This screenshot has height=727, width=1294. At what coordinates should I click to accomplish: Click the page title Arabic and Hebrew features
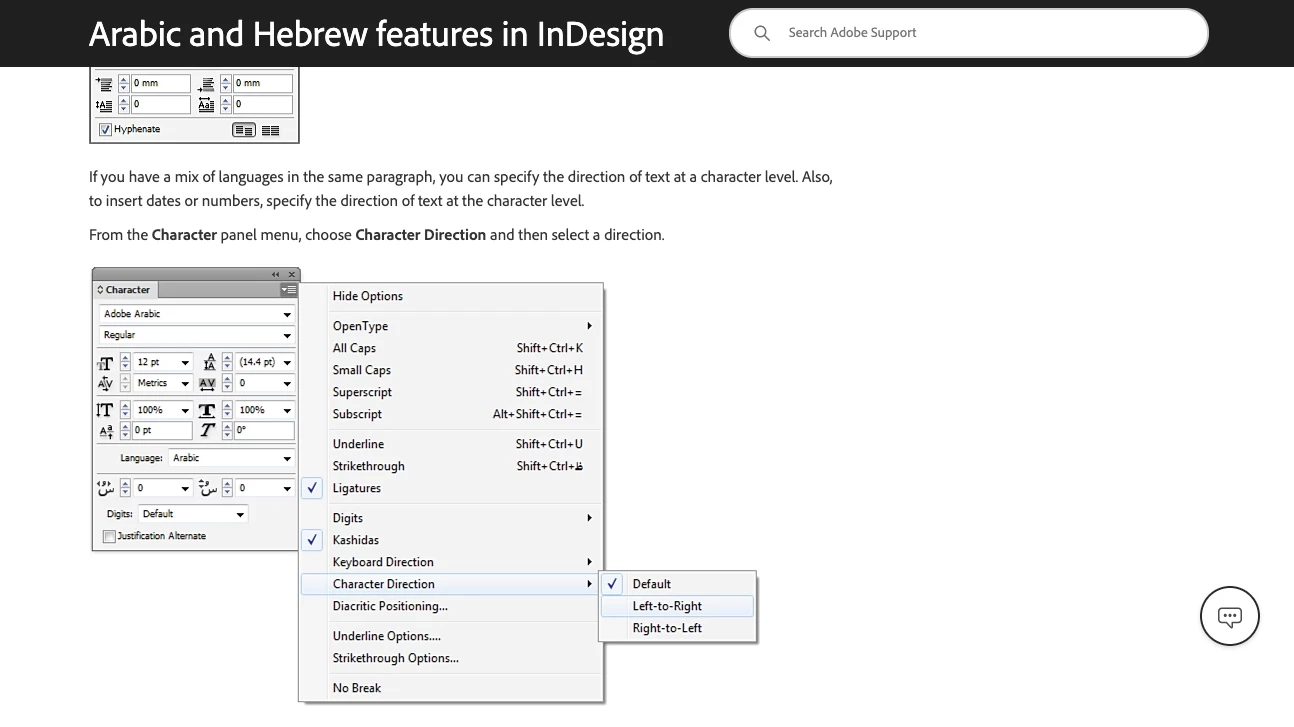pos(376,33)
